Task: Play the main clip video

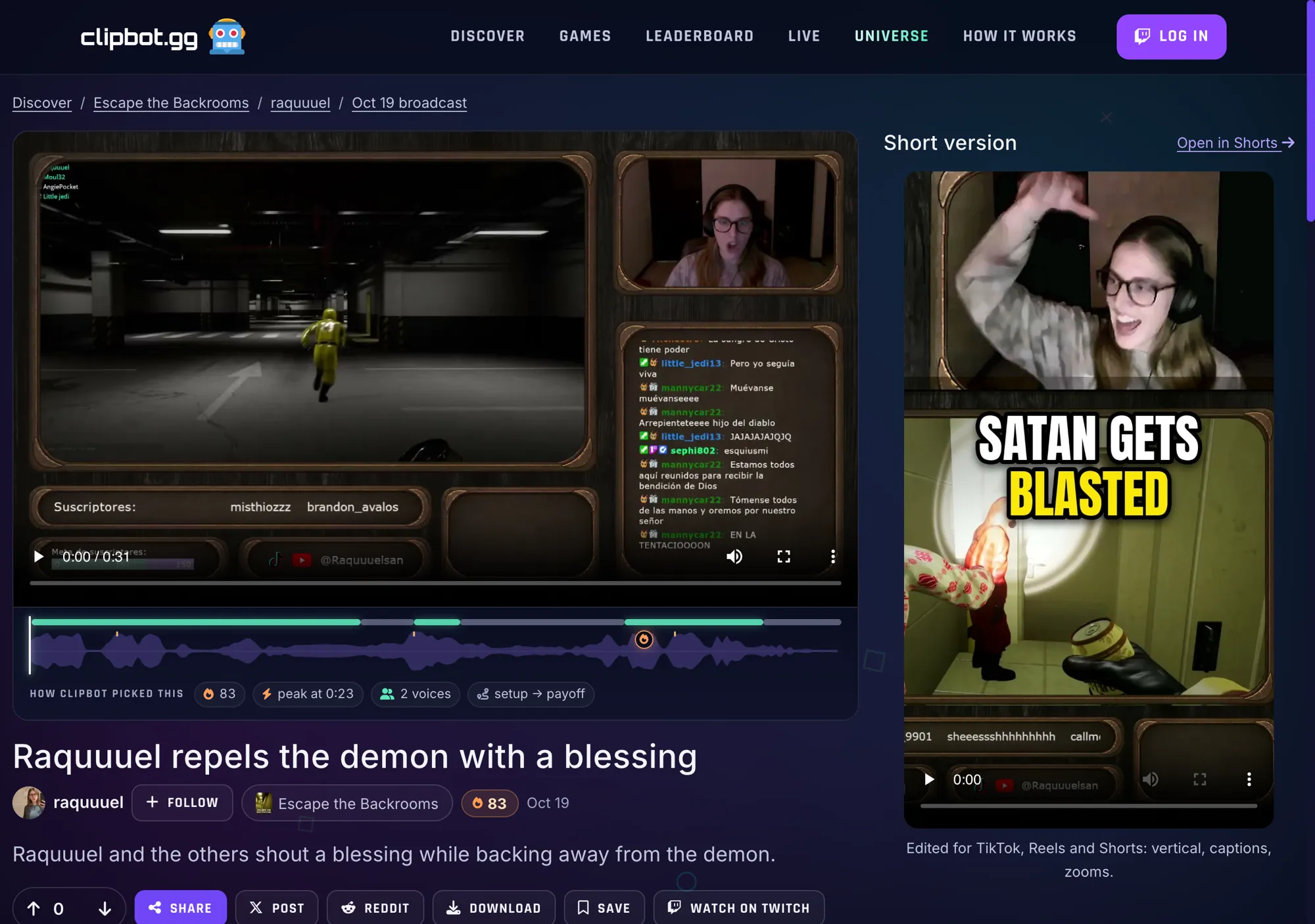Action: pos(38,557)
